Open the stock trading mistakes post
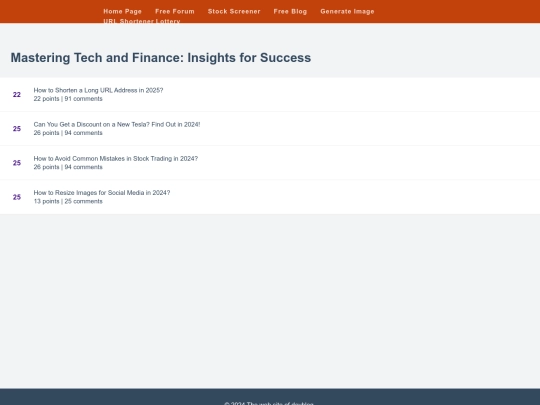 point(116,158)
